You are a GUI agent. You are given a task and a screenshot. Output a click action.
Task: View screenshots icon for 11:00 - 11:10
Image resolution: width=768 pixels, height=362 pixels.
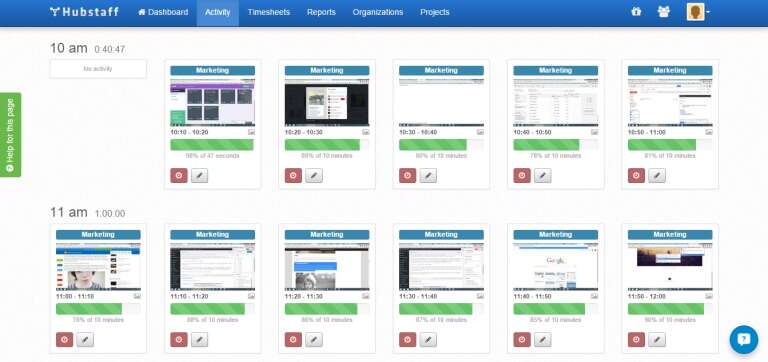tap(137, 296)
